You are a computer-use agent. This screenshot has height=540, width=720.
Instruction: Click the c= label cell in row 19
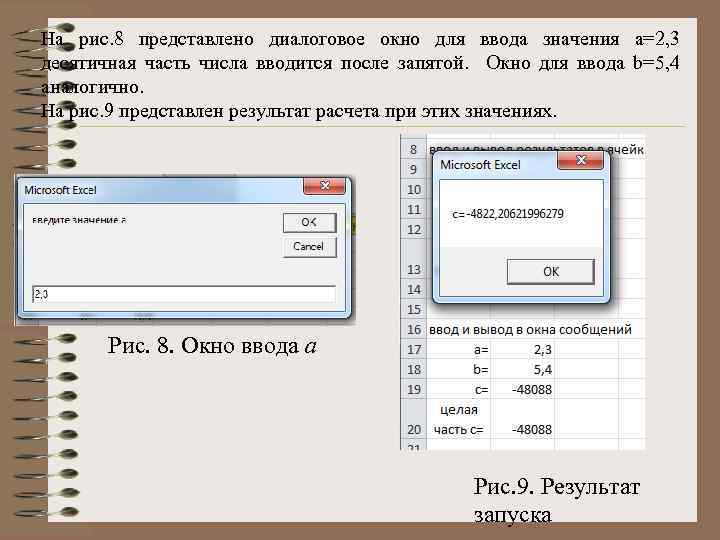[459, 389]
